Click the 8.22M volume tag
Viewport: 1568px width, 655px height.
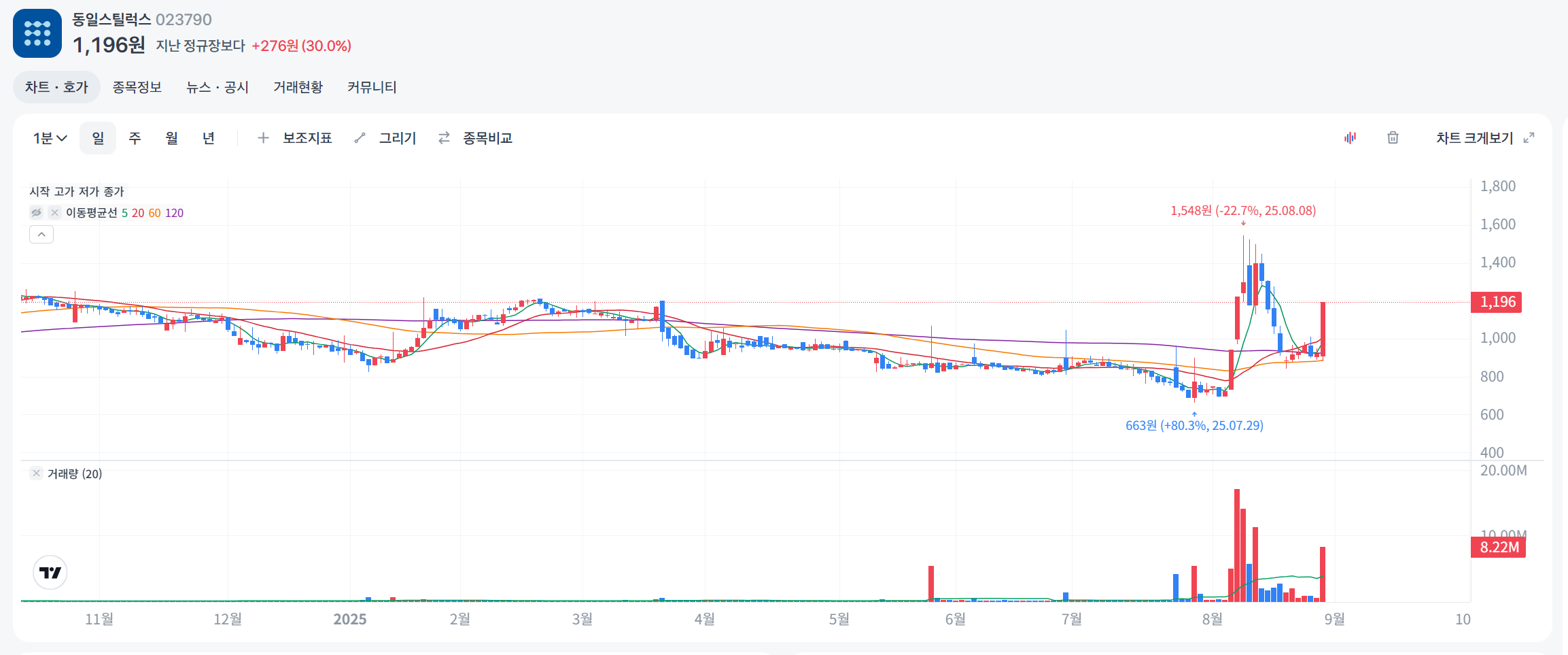tap(1499, 548)
